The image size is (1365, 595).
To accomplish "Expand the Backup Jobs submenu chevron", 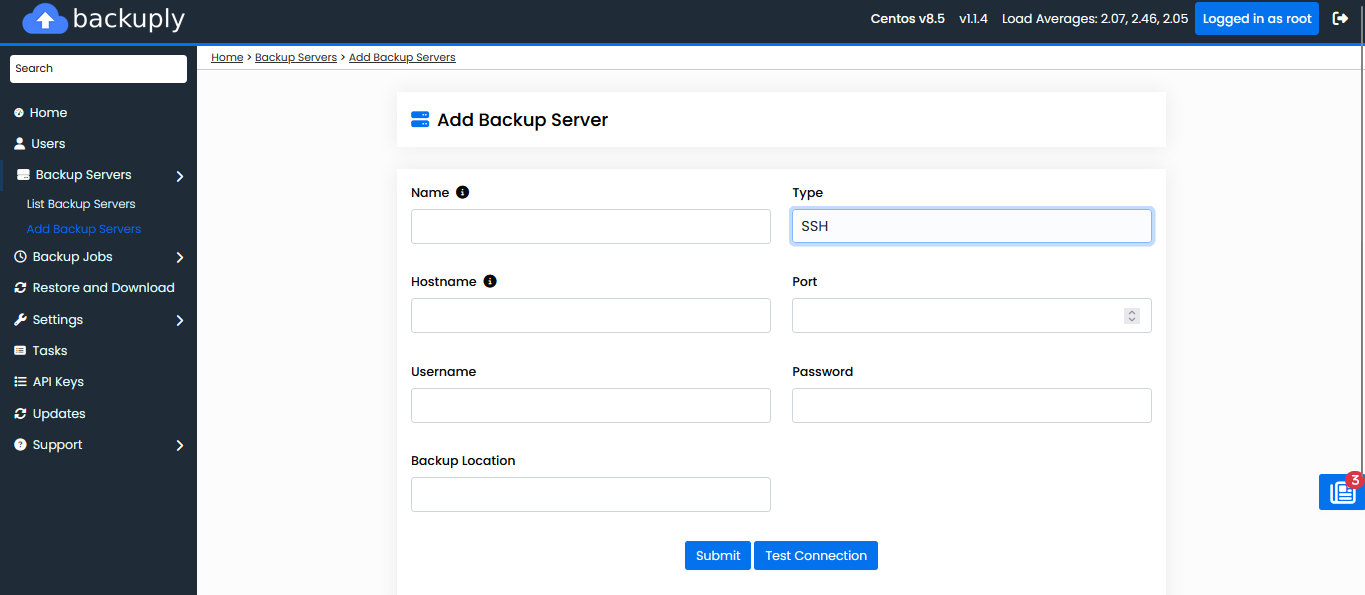I will pyautogui.click(x=180, y=258).
